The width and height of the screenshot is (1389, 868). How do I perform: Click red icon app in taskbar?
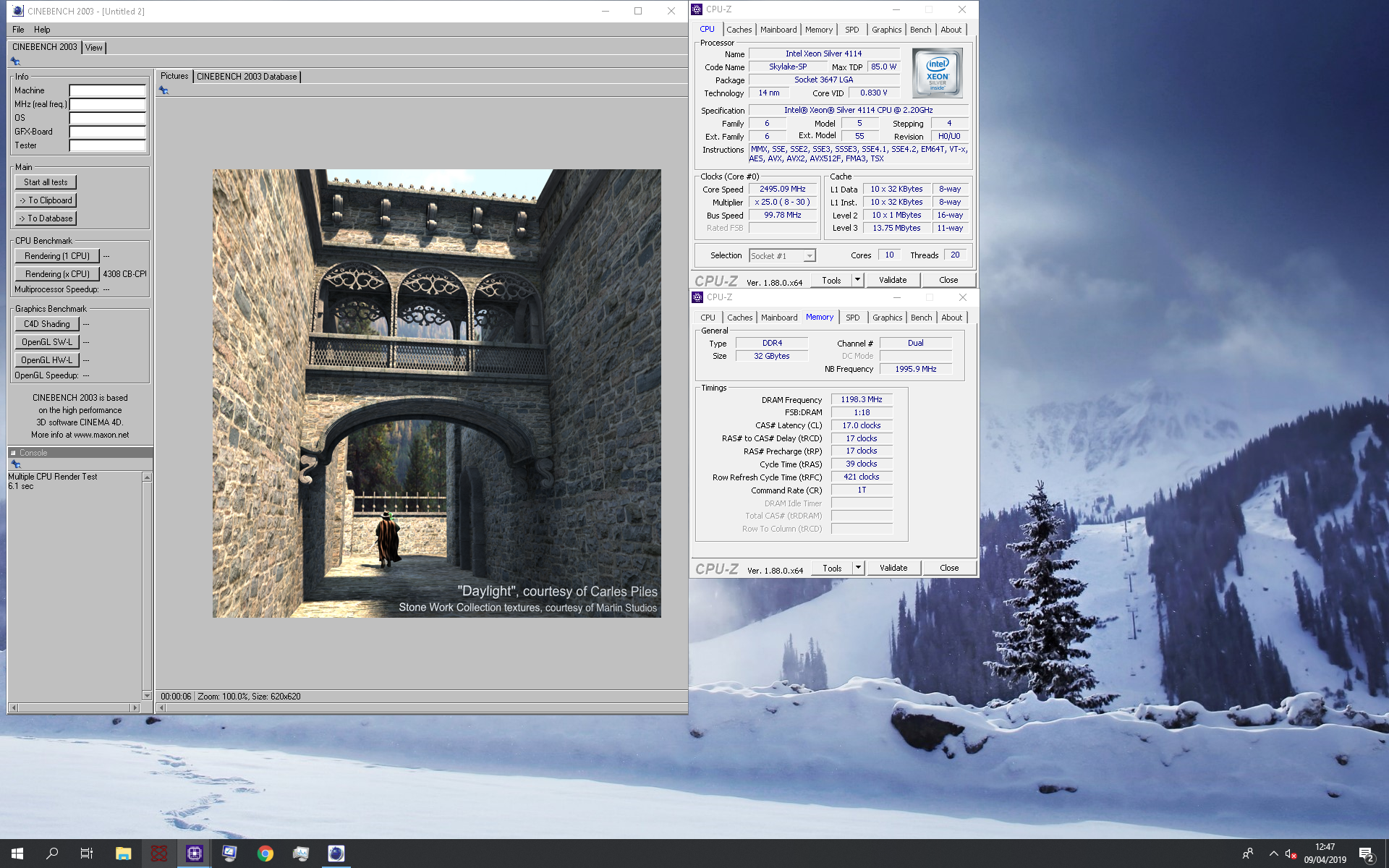158,854
